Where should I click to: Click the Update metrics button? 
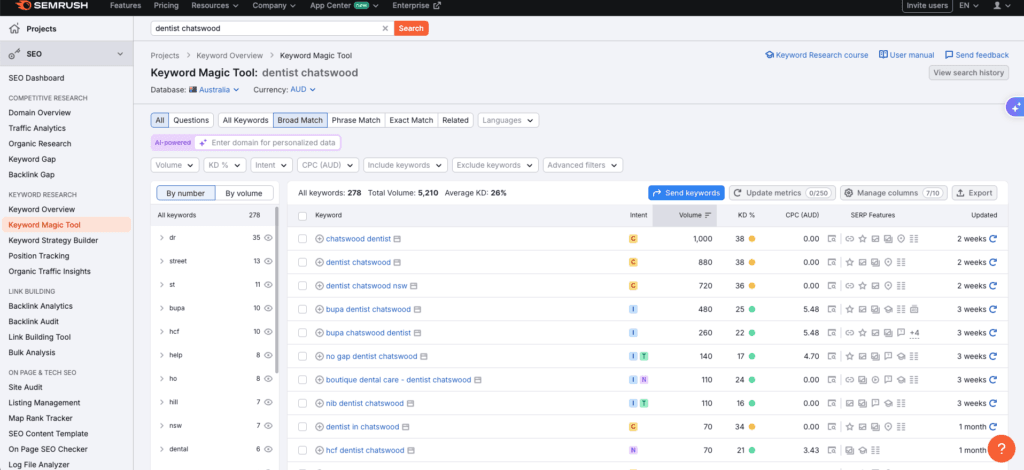point(782,193)
